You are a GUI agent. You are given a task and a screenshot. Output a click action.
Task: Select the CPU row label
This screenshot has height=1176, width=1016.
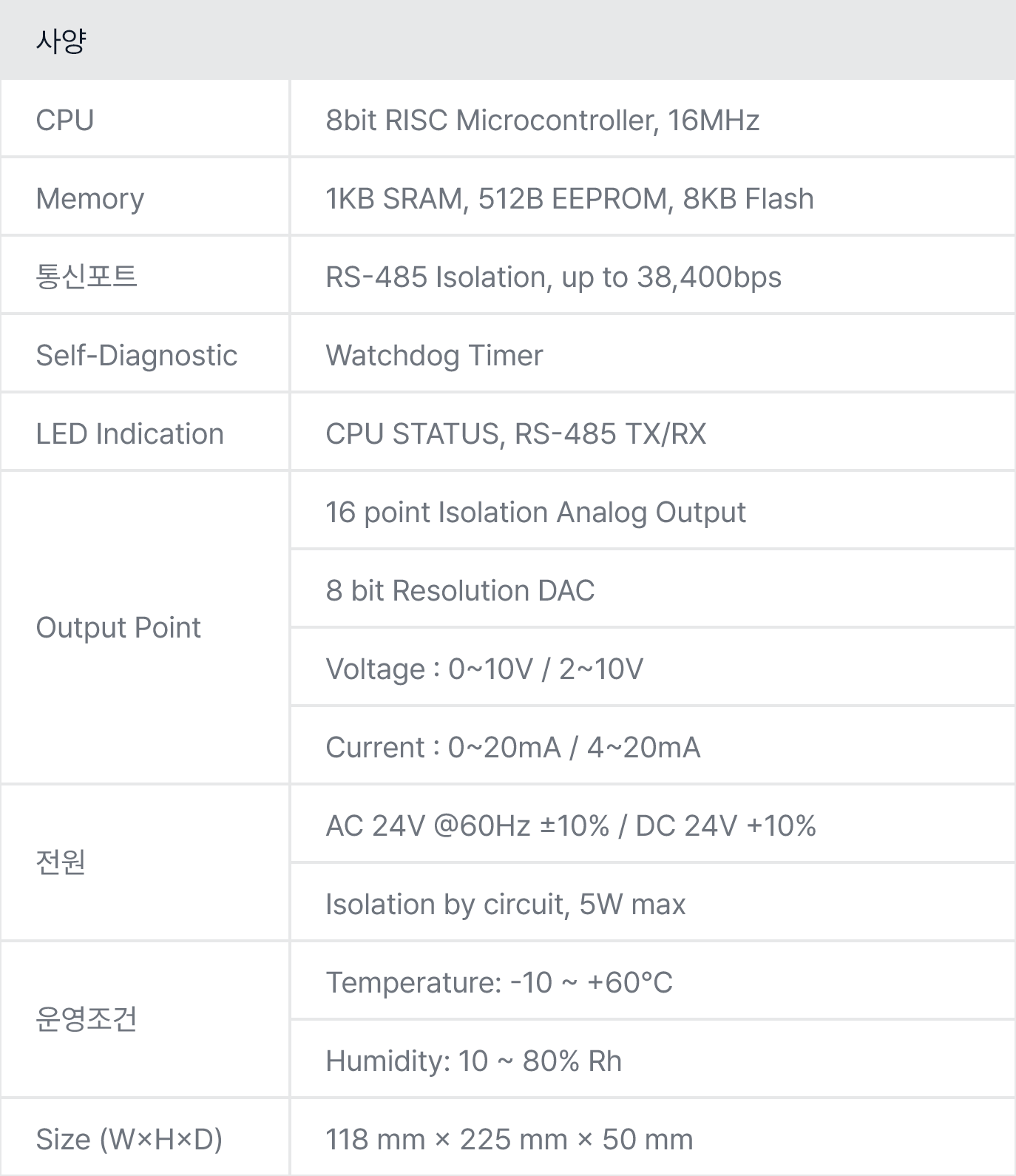click(x=65, y=121)
